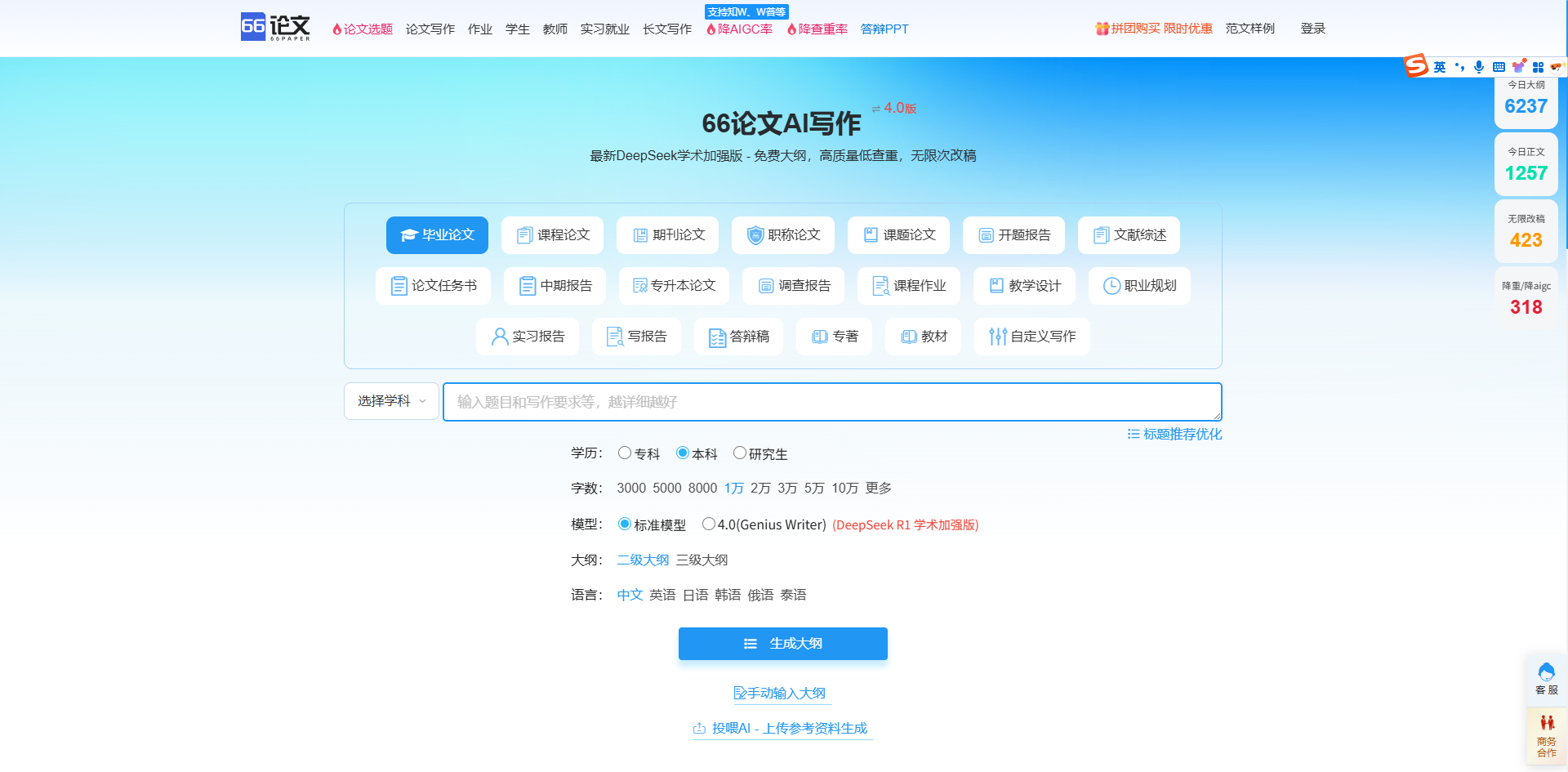Choose the 调查报告 type icon
Image resolution: width=1568 pixels, height=772 pixels.
tap(765, 286)
